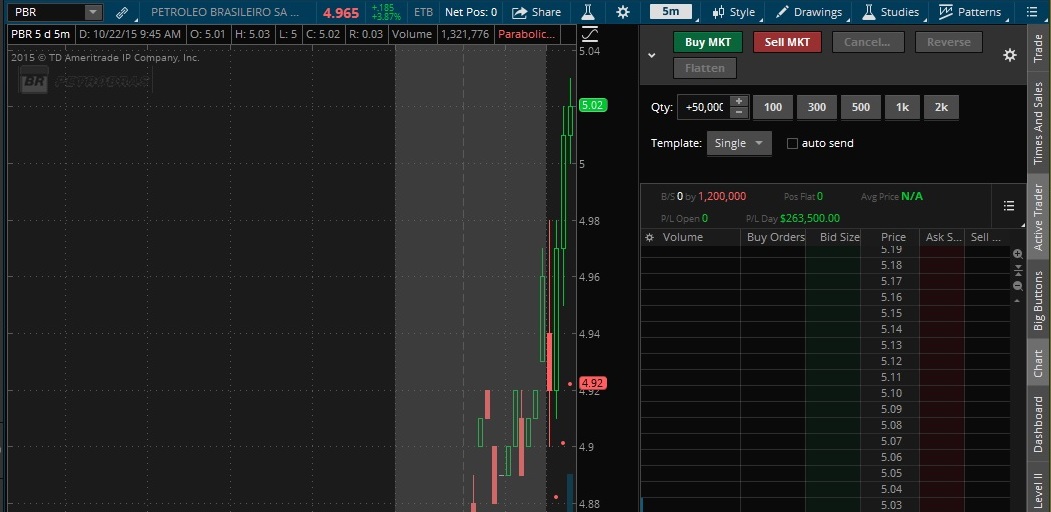Switch to the Dashboard side tab
This screenshot has height=512, width=1051.
(1038, 424)
